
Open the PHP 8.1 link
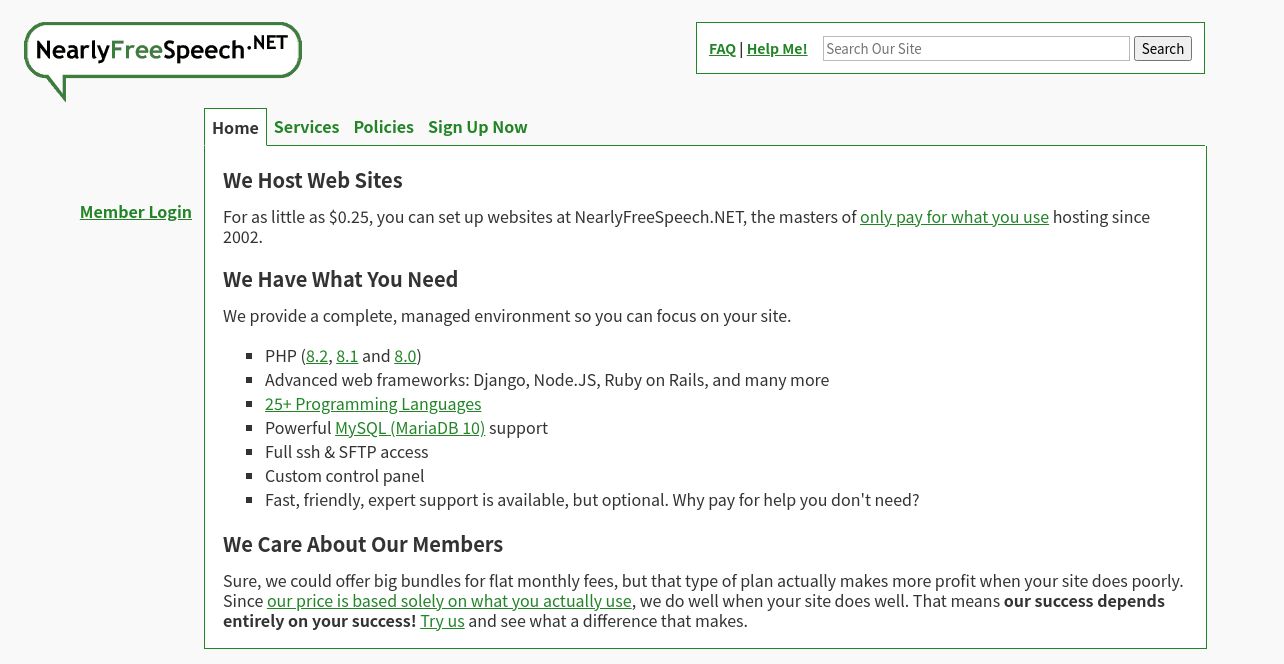[347, 356]
